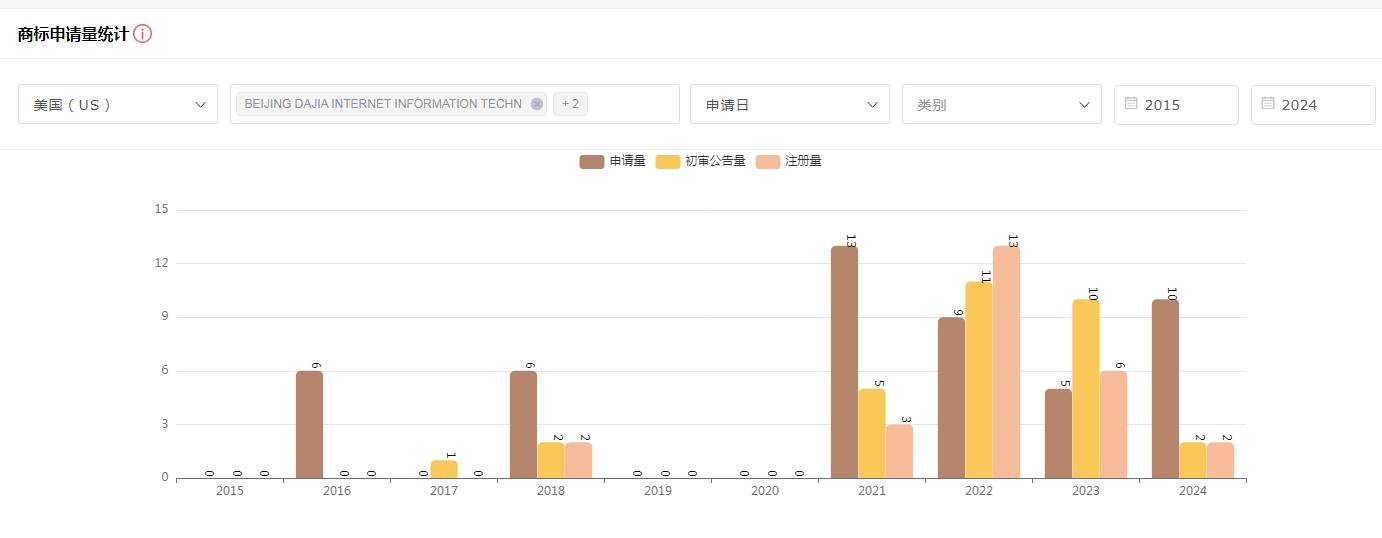Click the 2022 注册量 bar showing 13
Screen dimensions: 1382x538
pos(1006,362)
